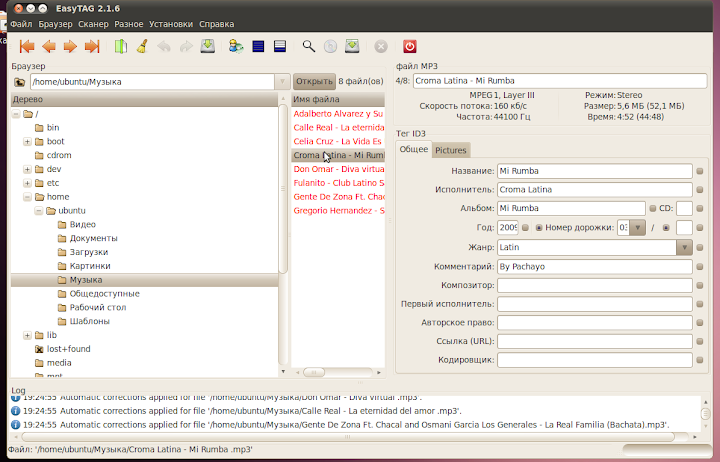Select all files icon in toolbar
This screenshot has height=462, width=720.
tap(258, 46)
